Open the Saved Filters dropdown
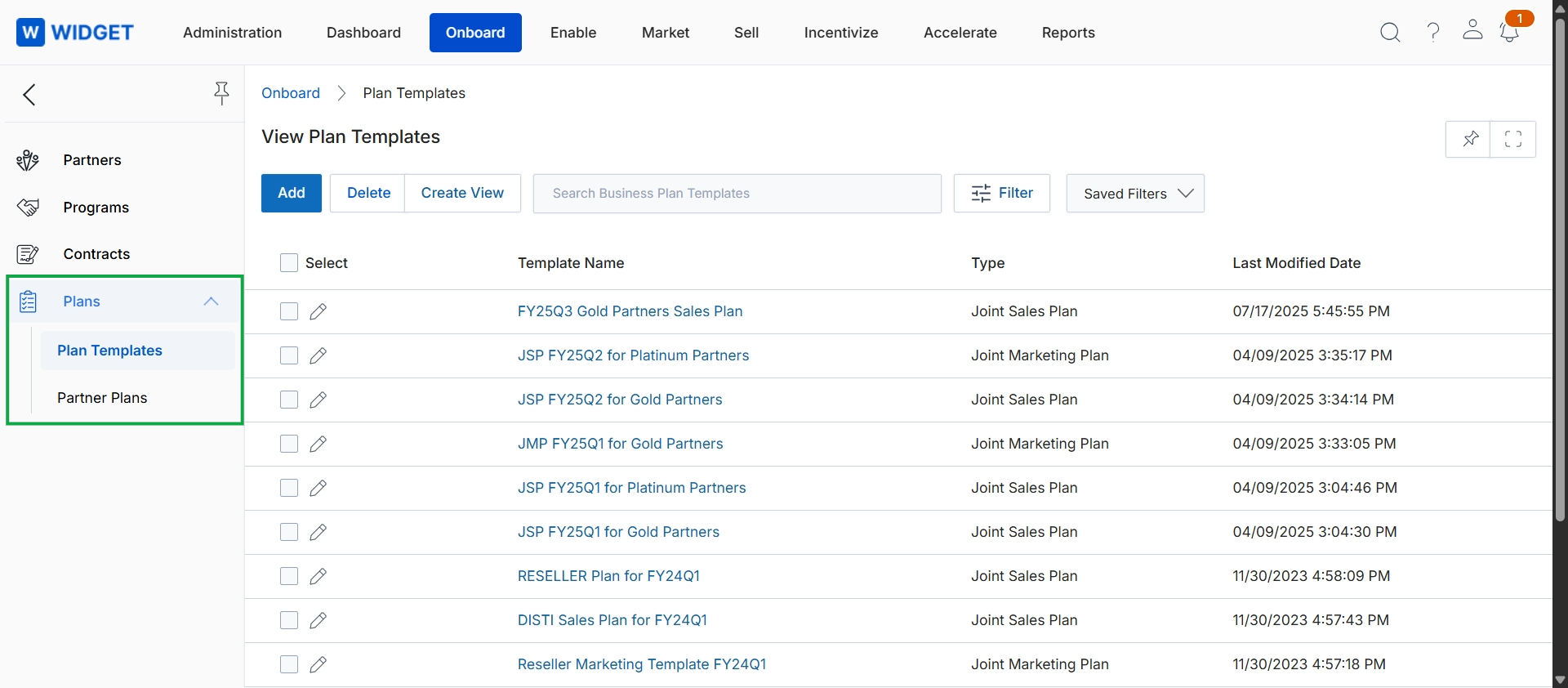 [1135, 194]
